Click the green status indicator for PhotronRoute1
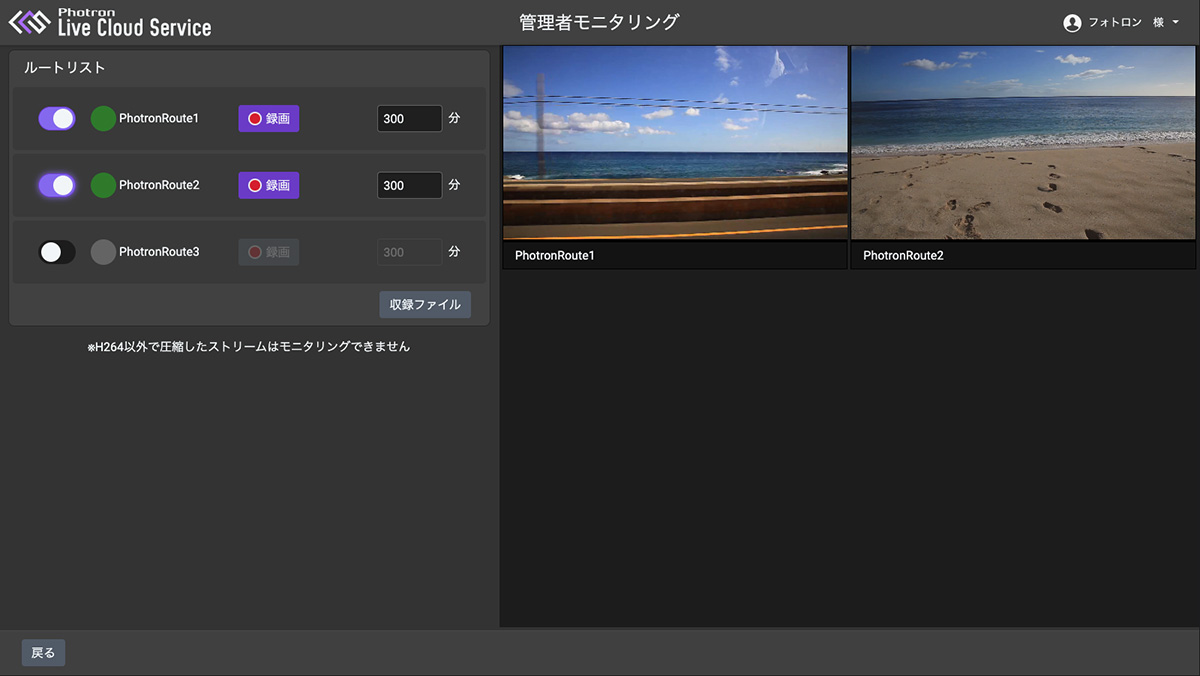Screen dimensions: 1200x676 click(101, 118)
